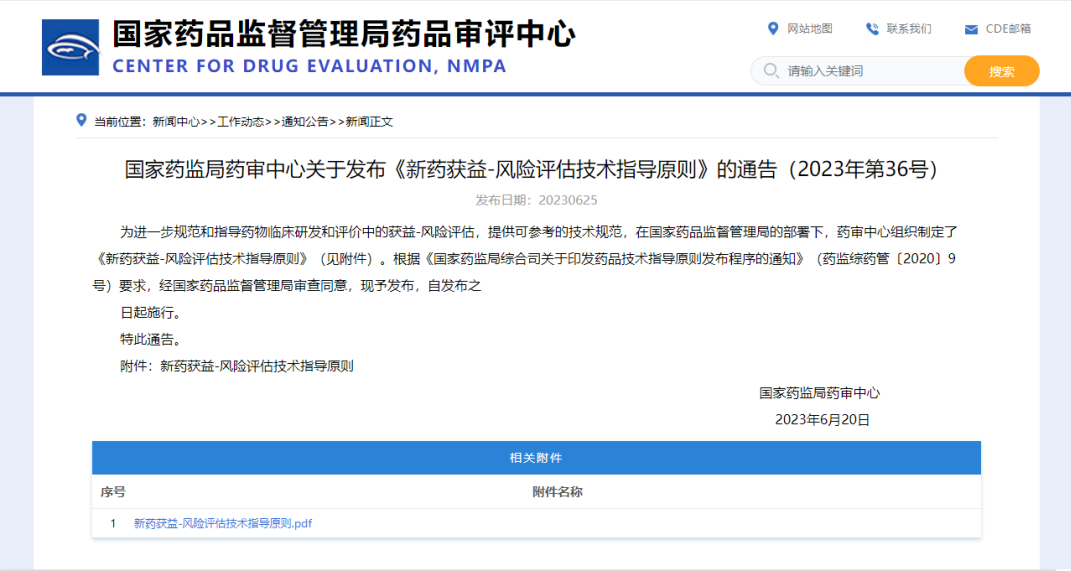Click the signature 国家药监局药审中心

click(820, 393)
